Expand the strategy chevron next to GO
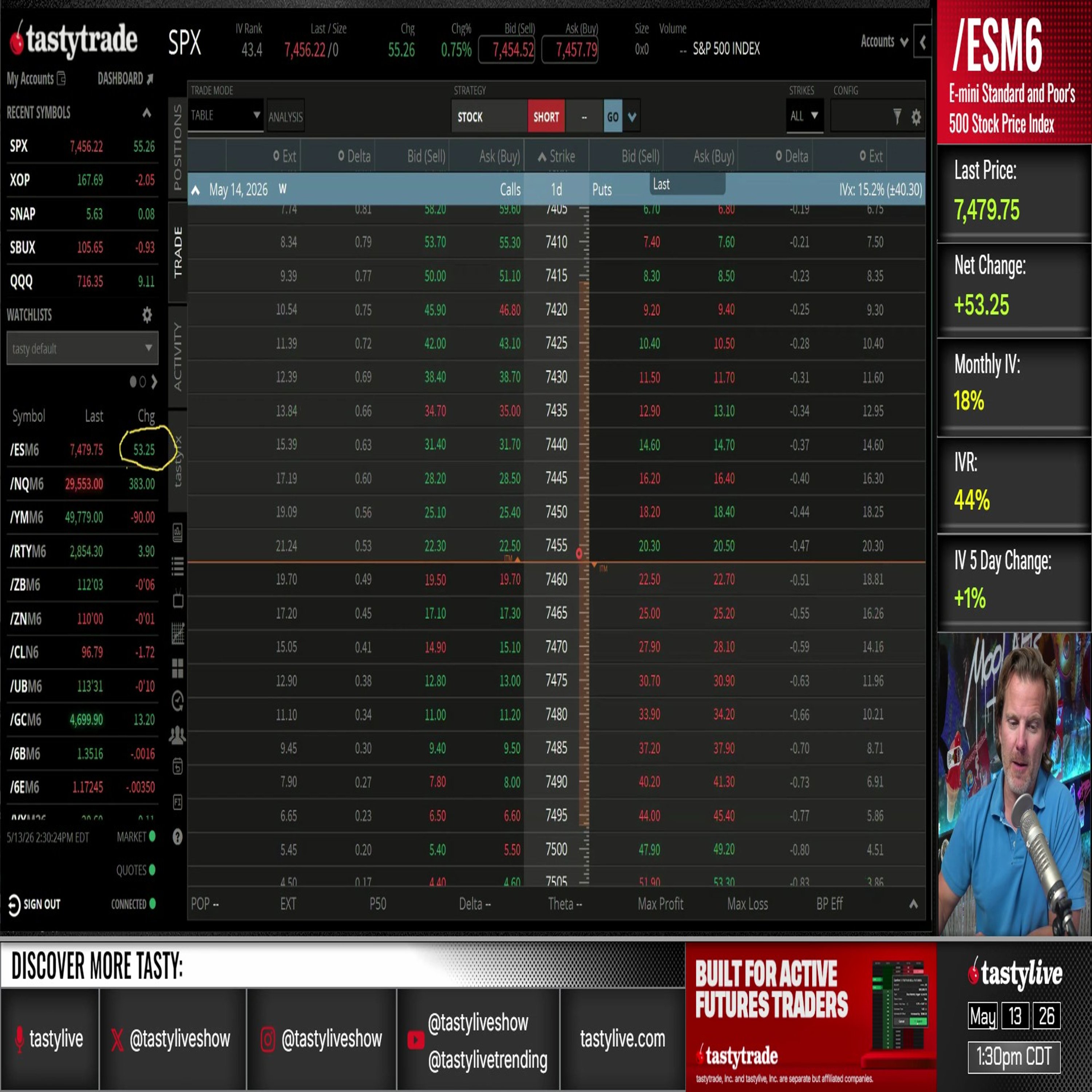 tap(632, 117)
